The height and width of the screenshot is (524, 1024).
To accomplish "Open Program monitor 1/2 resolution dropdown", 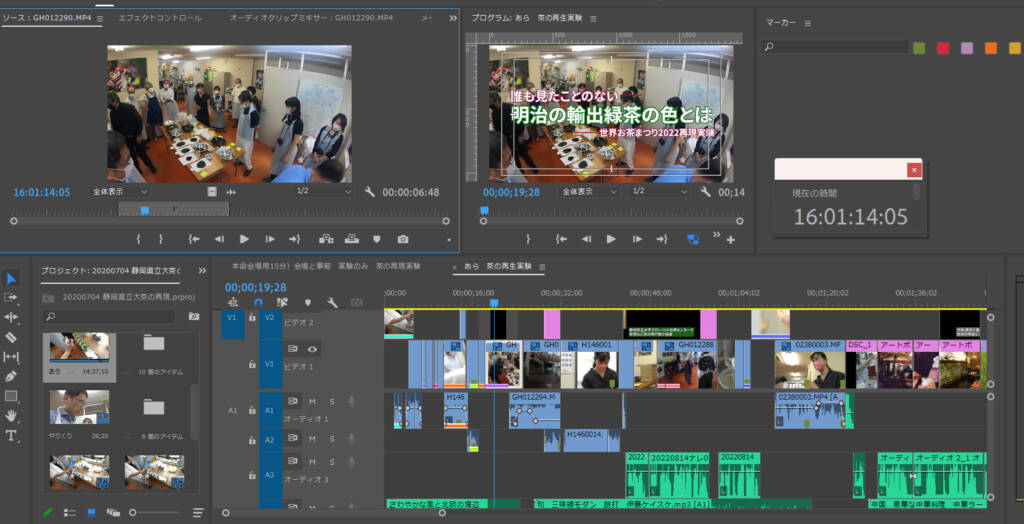I will pos(658,191).
